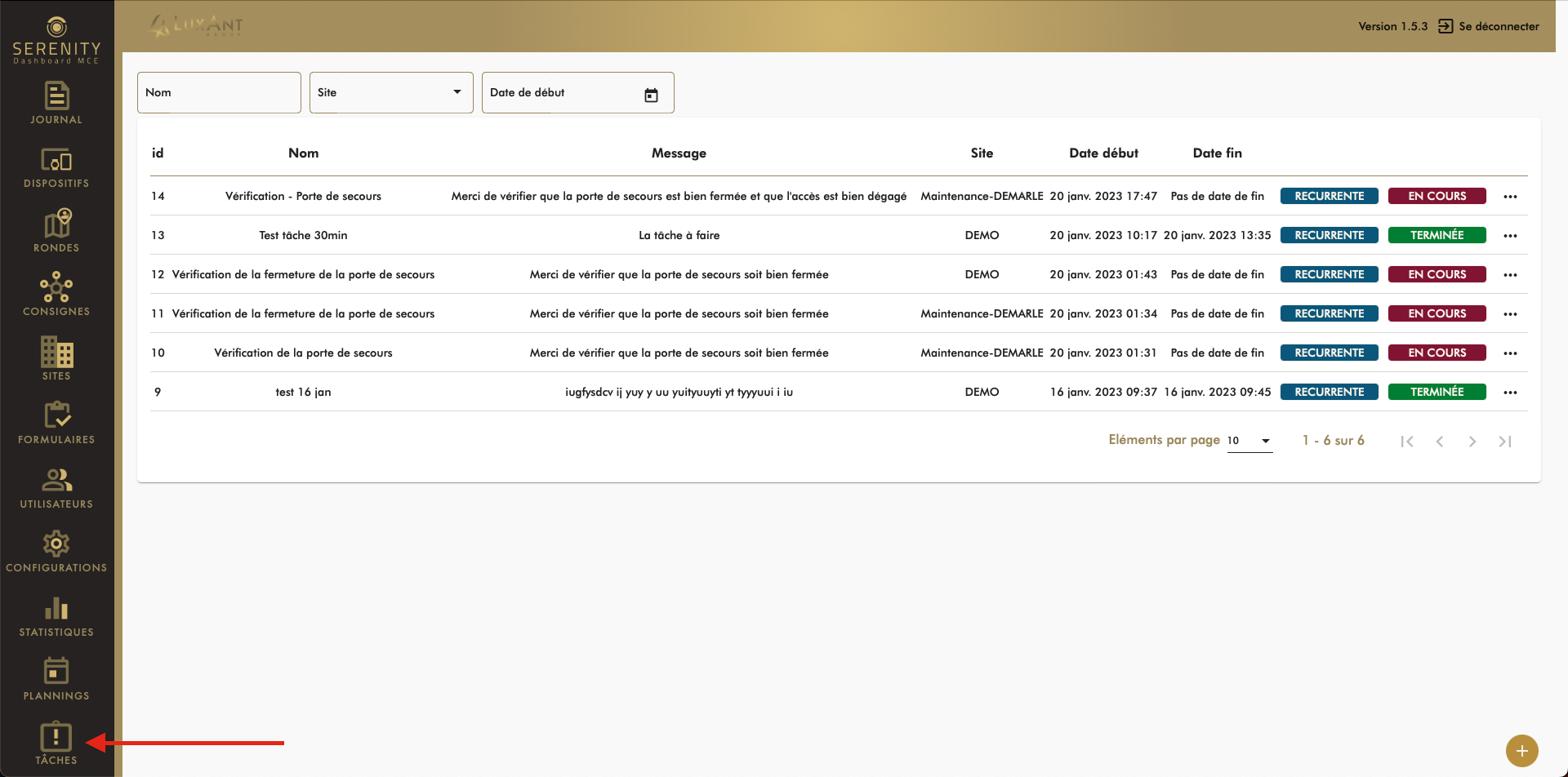The height and width of the screenshot is (777, 1568).
Task: Go to Dispositifs devices page
Action: pyautogui.click(x=56, y=167)
